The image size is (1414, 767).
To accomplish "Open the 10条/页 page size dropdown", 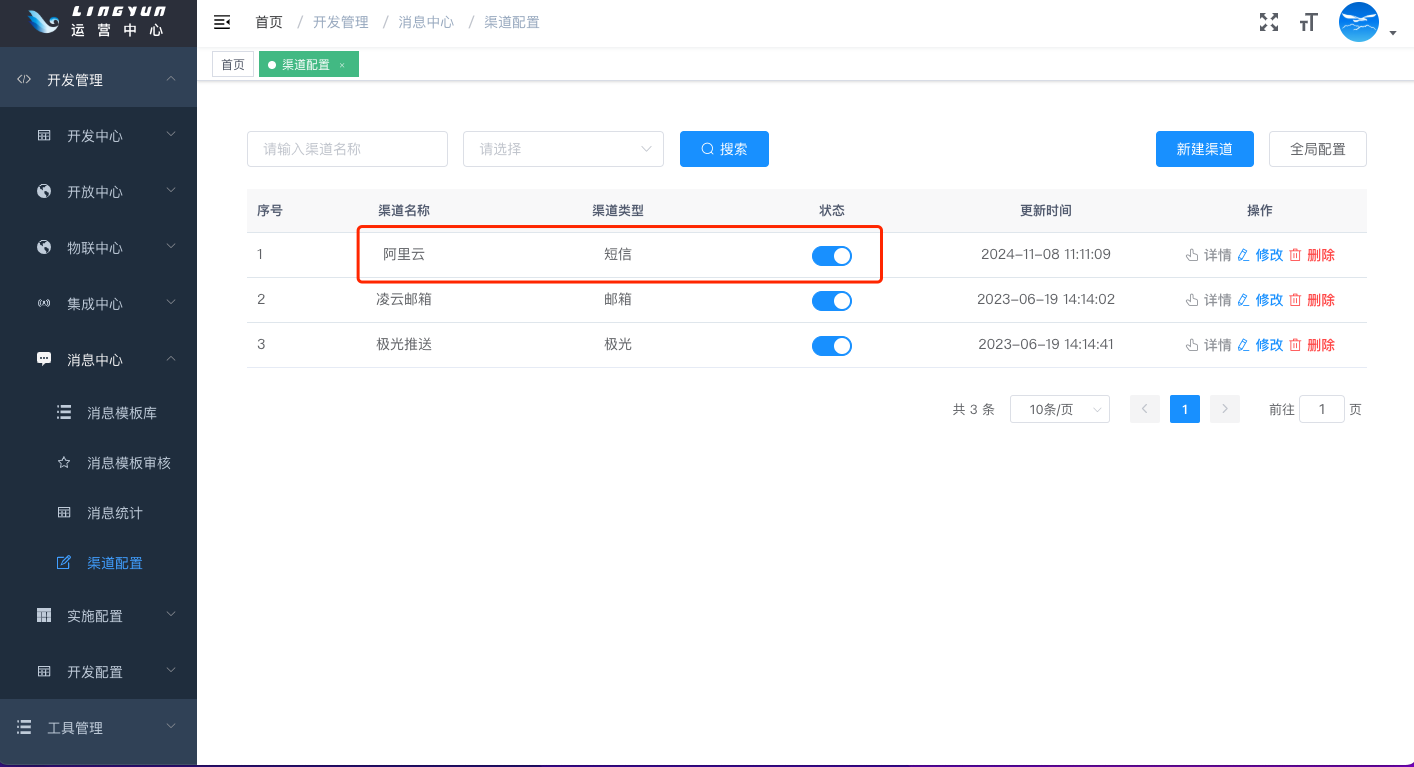I will (1060, 409).
